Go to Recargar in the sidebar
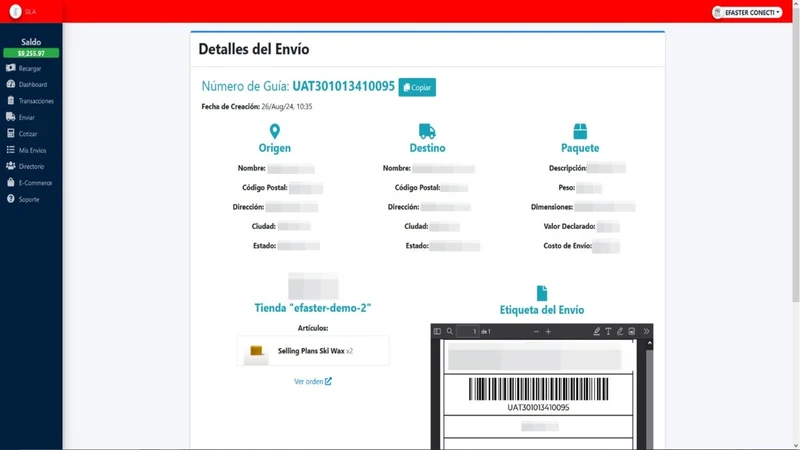The height and width of the screenshot is (450, 800). [x=31, y=68]
